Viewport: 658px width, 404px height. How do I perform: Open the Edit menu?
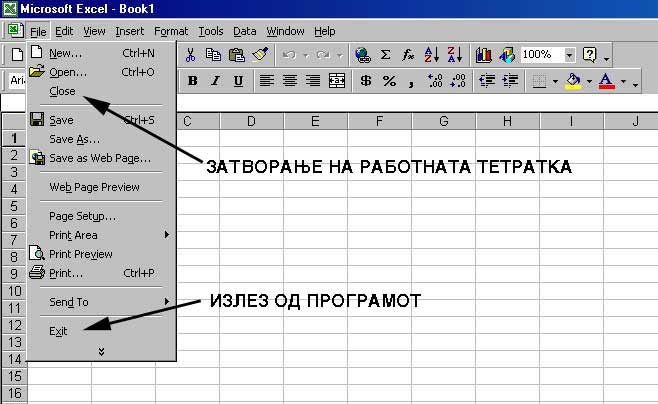click(x=64, y=31)
